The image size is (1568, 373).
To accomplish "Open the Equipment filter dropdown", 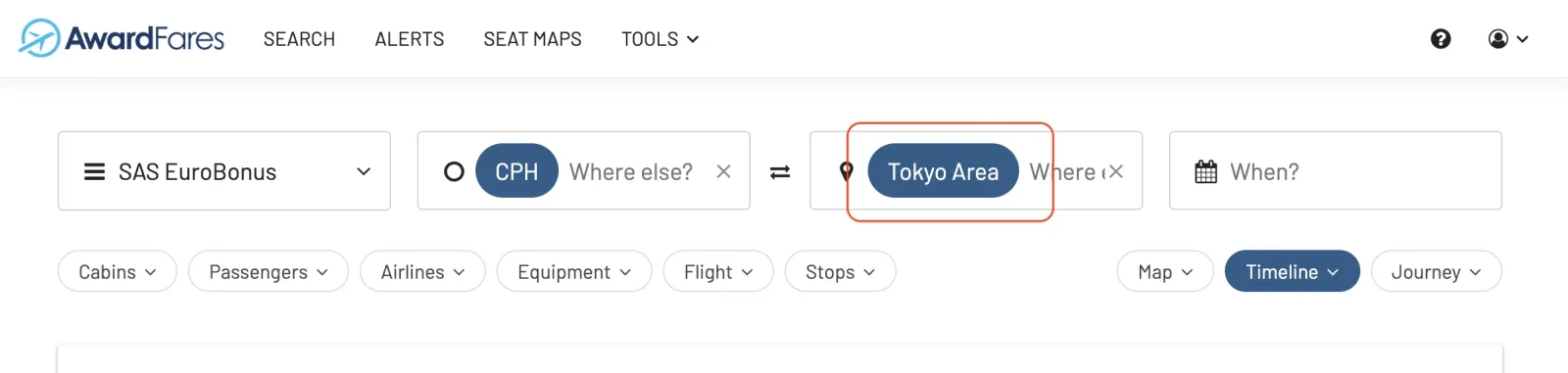I will click(x=574, y=271).
